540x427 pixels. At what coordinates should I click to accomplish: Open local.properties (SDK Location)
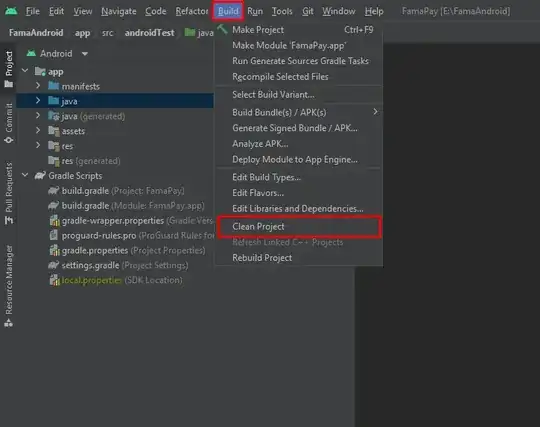(115, 280)
